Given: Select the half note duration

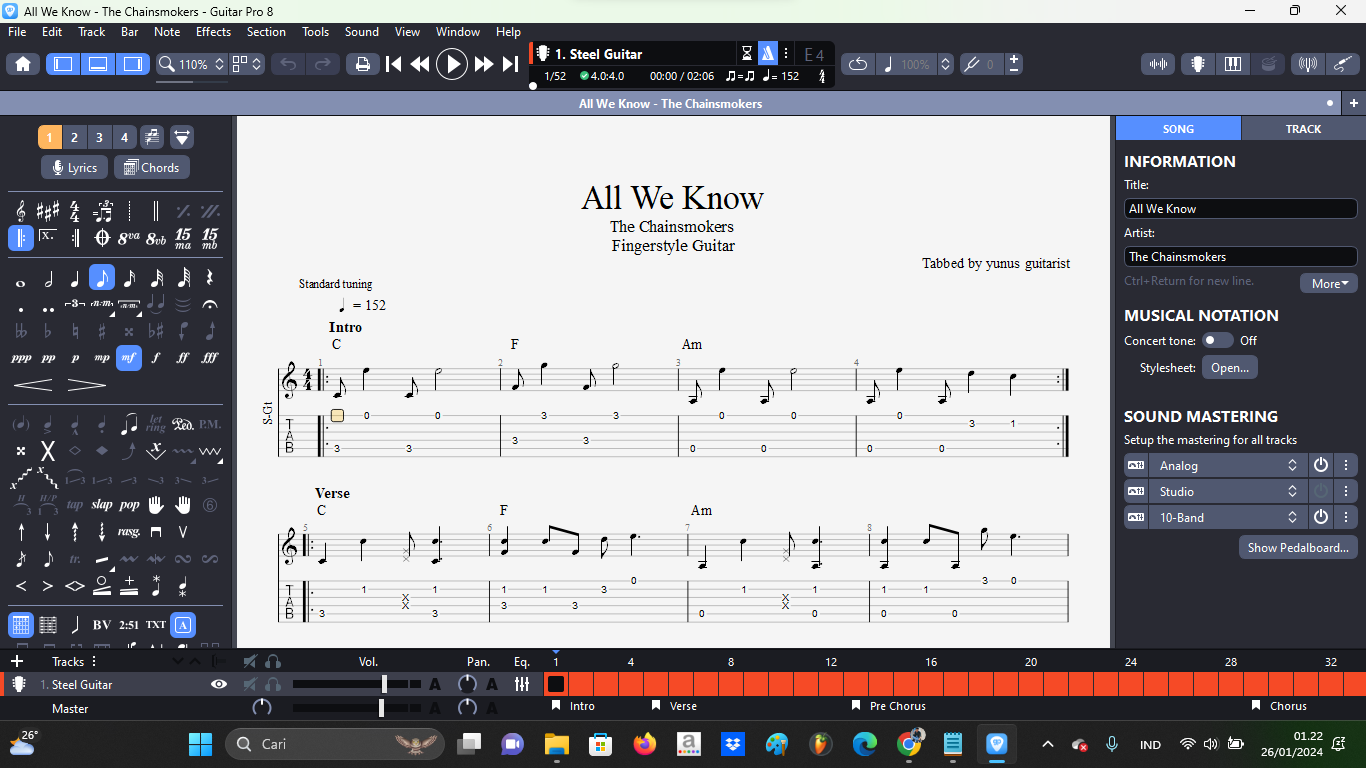Looking at the screenshot, I should pos(47,278).
